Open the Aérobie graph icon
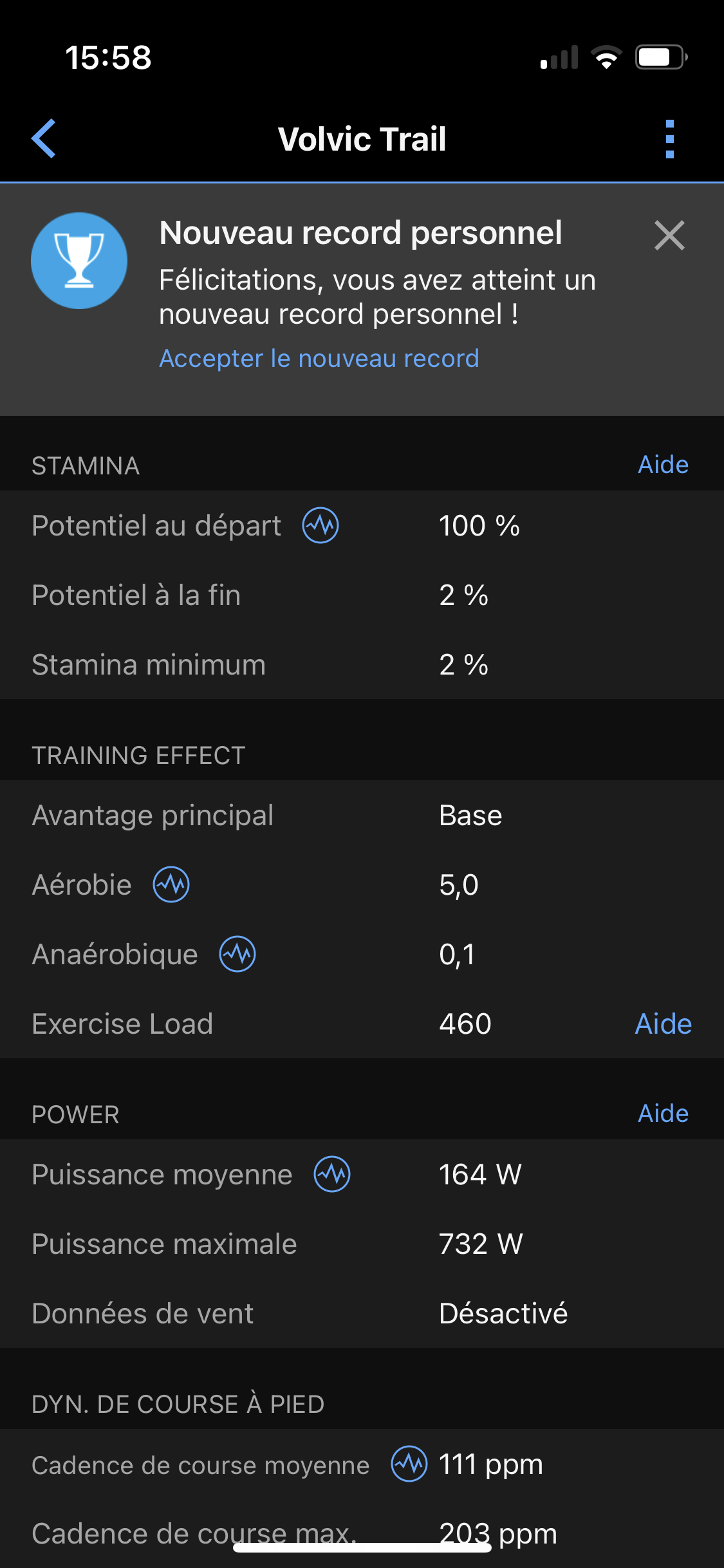Viewport: 724px width, 1568px height. coord(171,884)
